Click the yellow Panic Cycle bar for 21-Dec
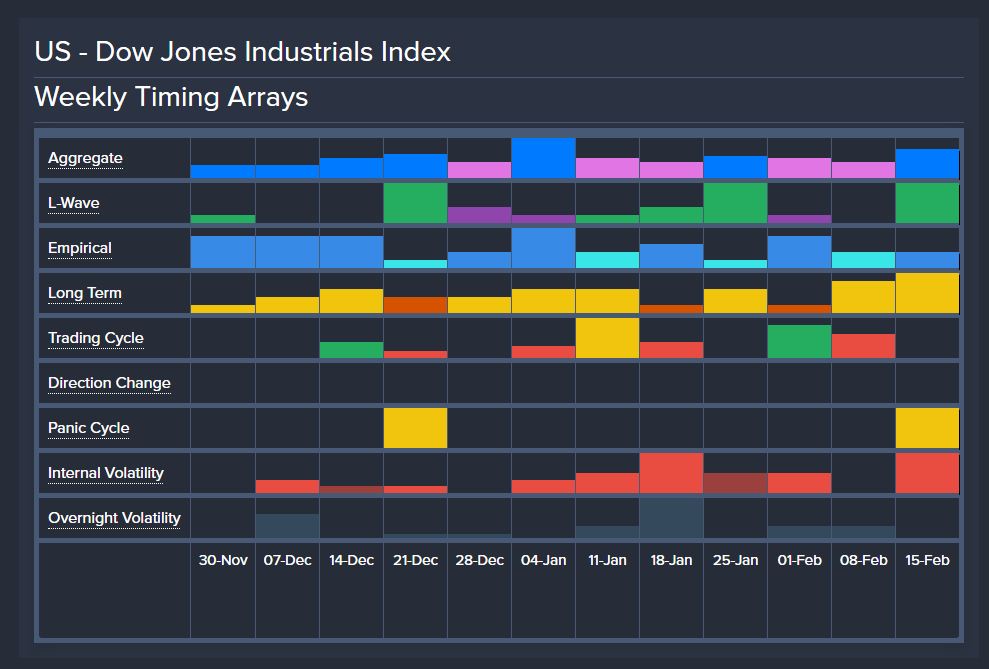Image resolution: width=989 pixels, height=669 pixels. point(416,428)
